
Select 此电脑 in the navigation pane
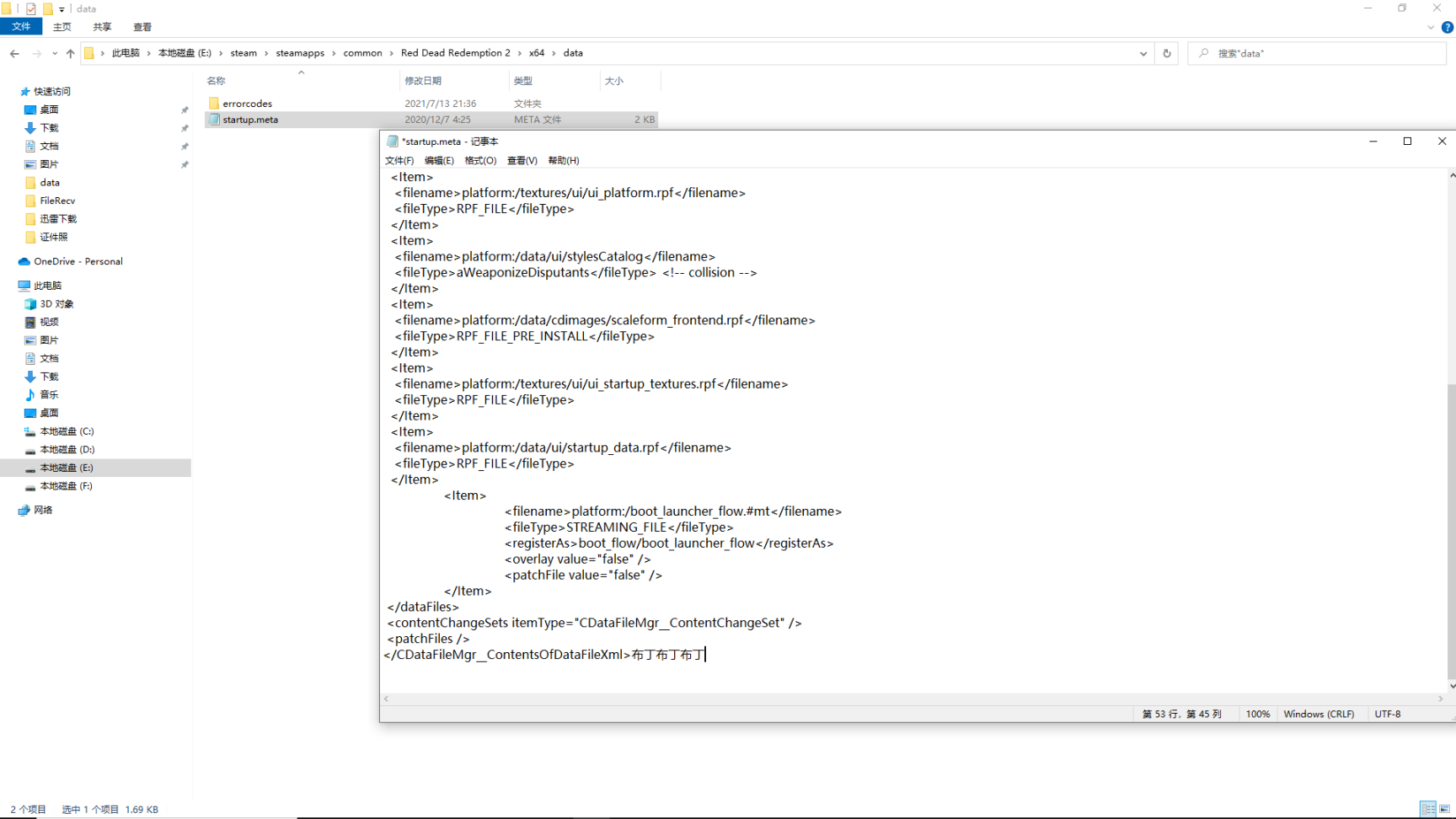click(47, 286)
